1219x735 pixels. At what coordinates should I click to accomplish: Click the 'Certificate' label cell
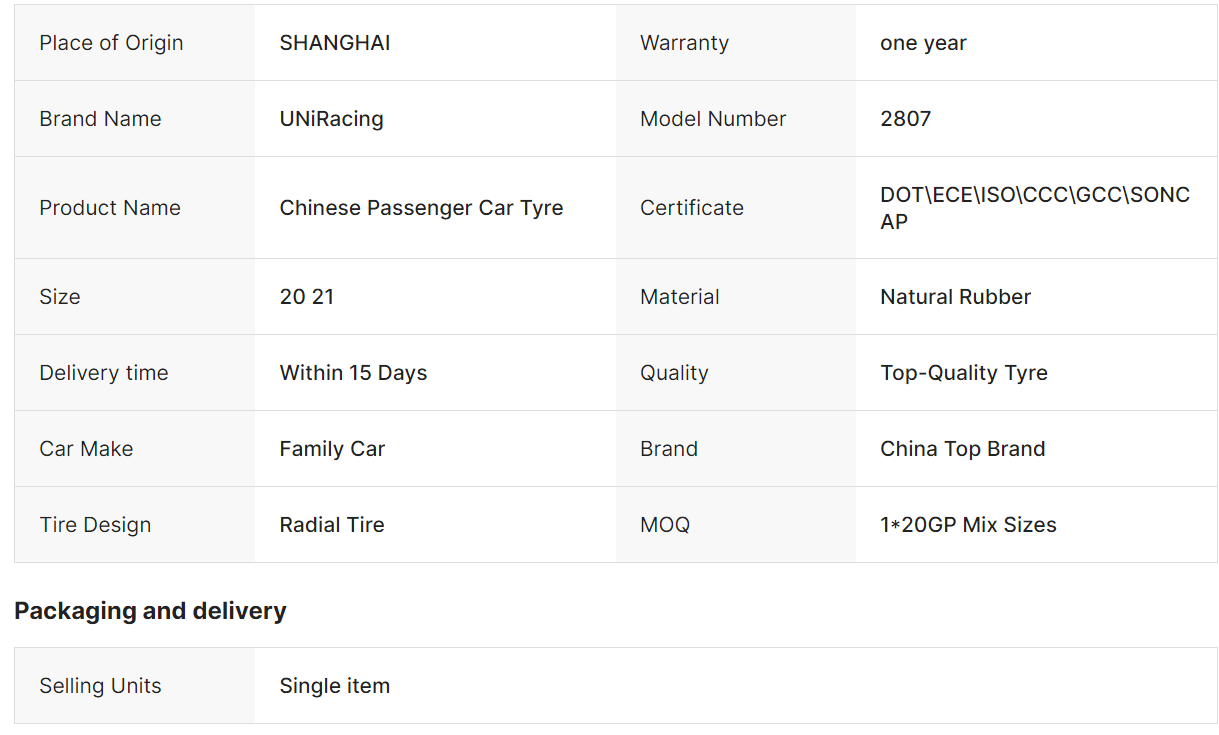691,208
